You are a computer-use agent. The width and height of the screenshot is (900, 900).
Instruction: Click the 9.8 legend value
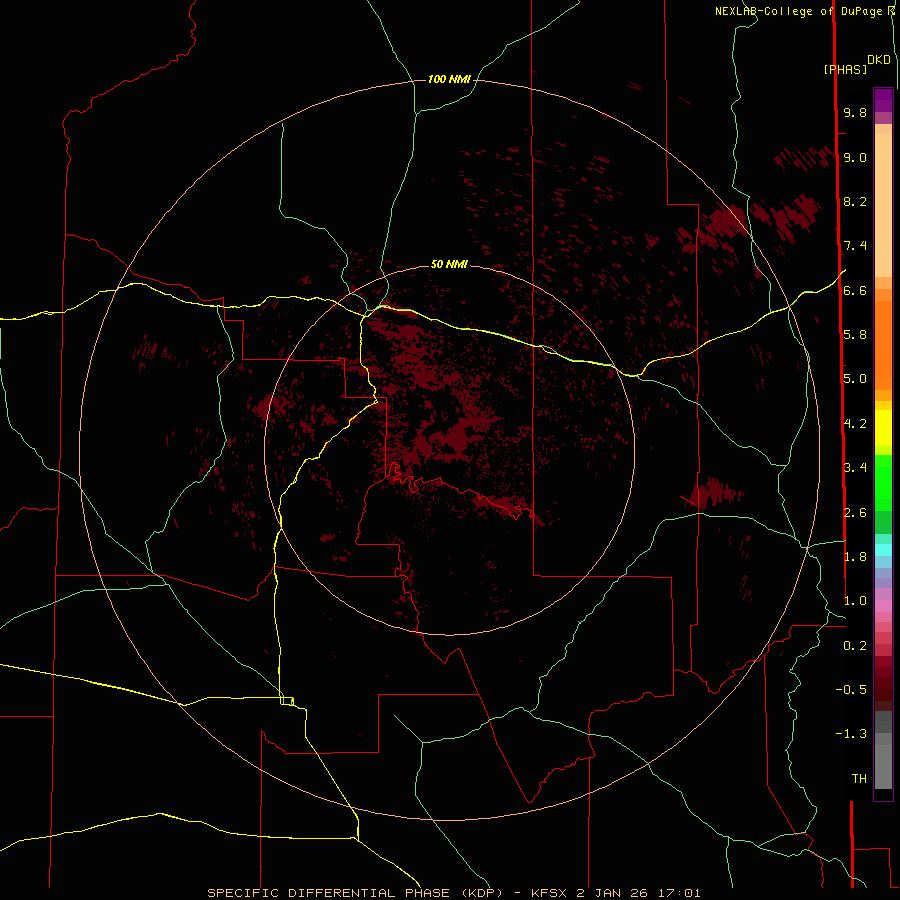(x=855, y=112)
